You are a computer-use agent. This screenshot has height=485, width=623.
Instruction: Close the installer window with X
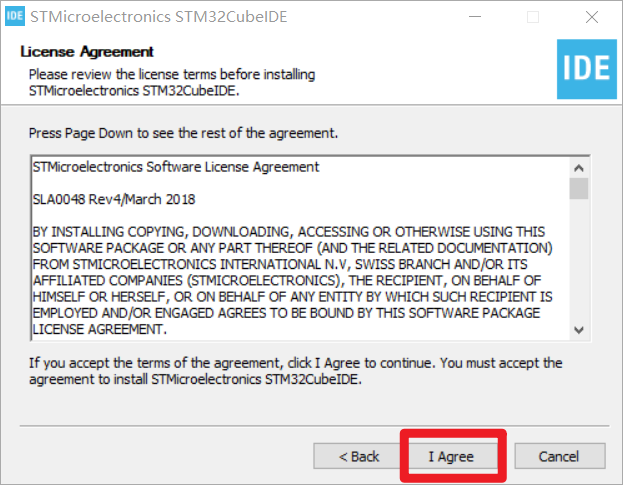click(592, 17)
